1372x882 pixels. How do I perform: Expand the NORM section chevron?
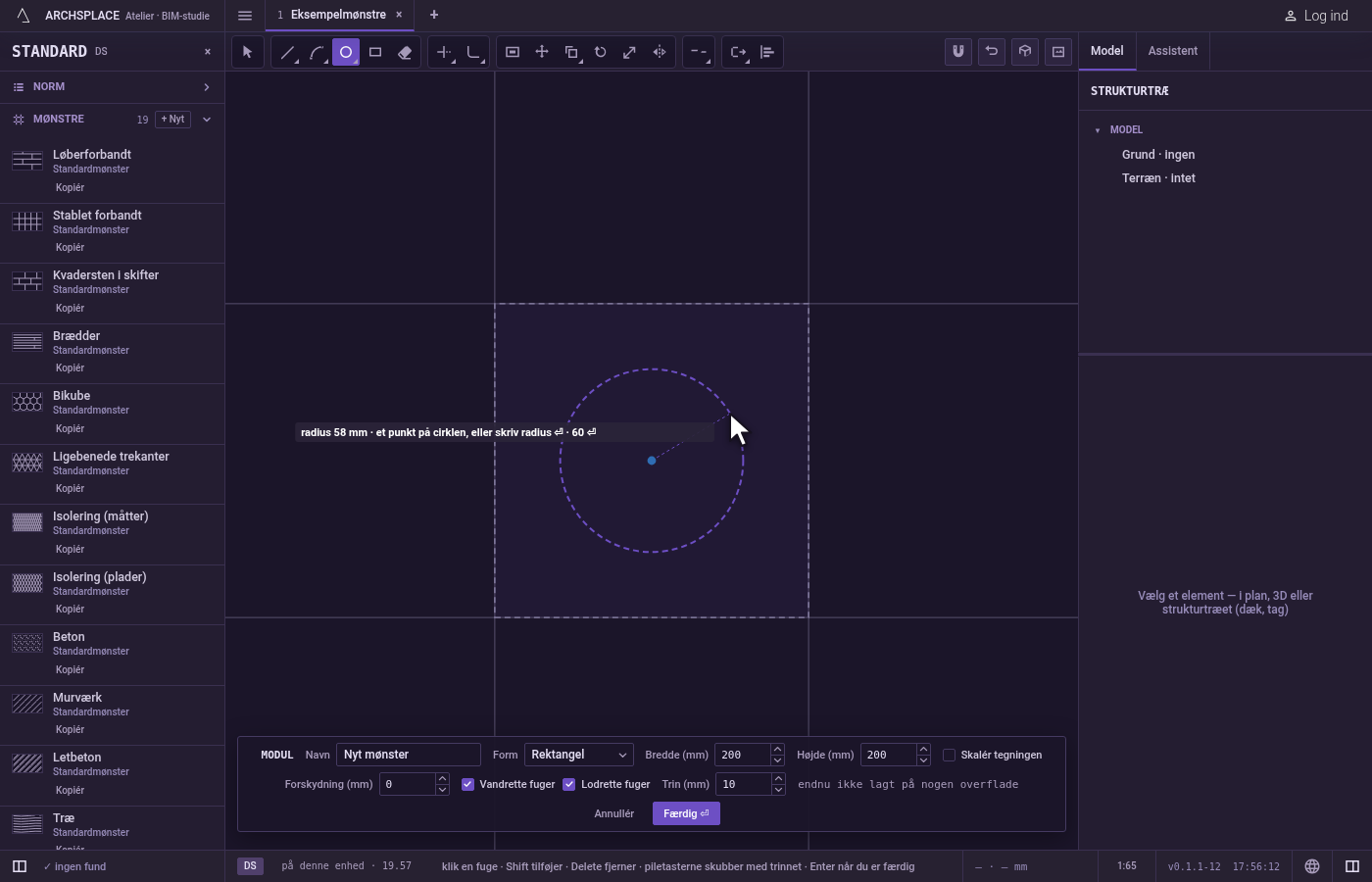pyautogui.click(x=207, y=87)
